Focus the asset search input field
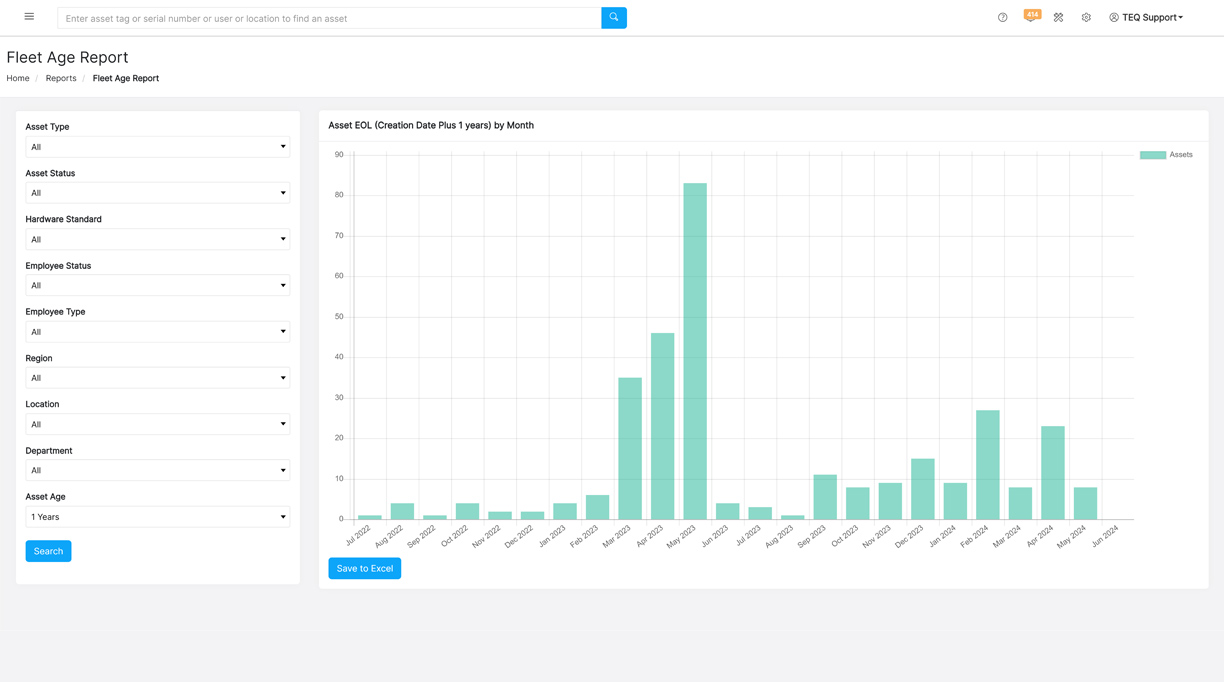1224x682 pixels. [330, 18]
